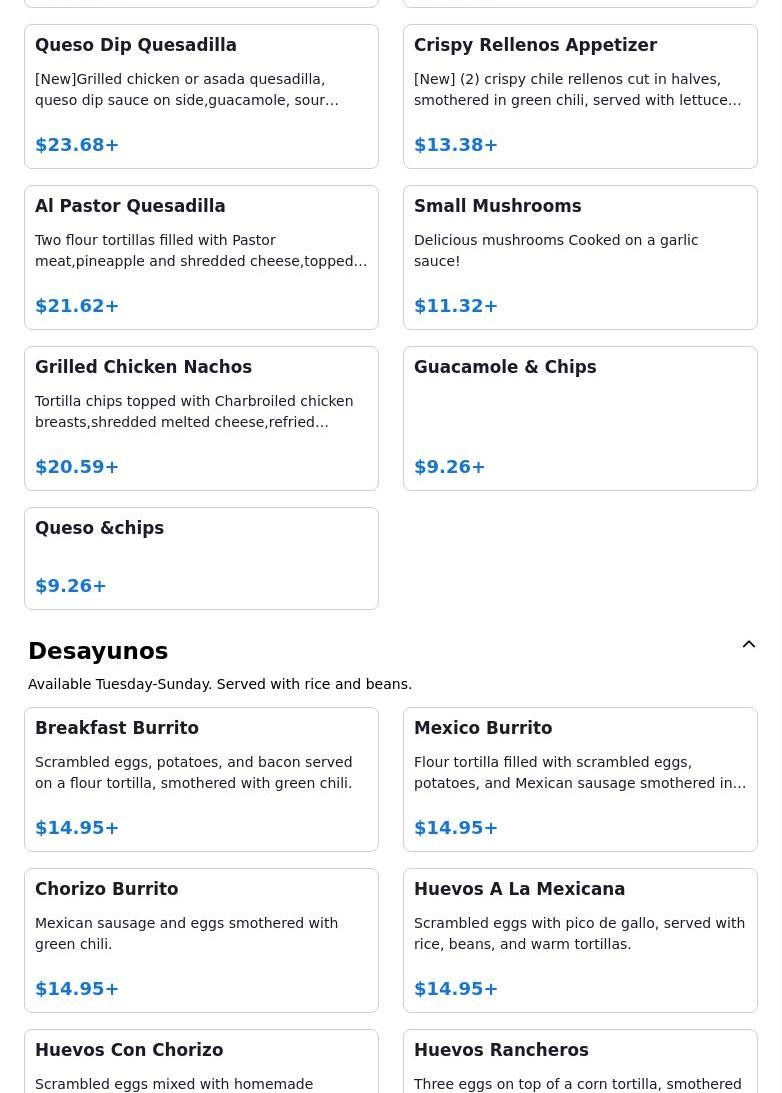782x1093 pixels.
Task: Collapse the Desayunos section chevron
Action: [748, 645]
